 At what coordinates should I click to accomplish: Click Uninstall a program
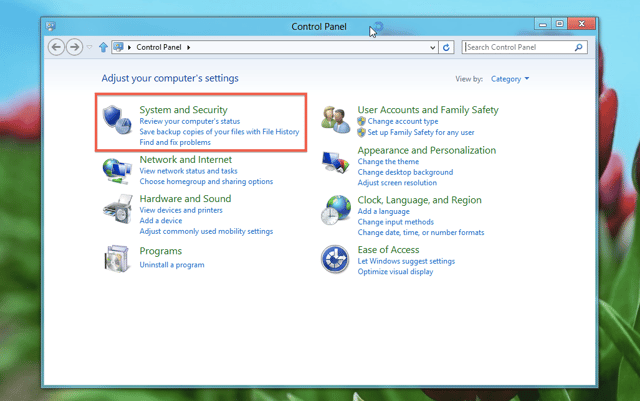172,265
